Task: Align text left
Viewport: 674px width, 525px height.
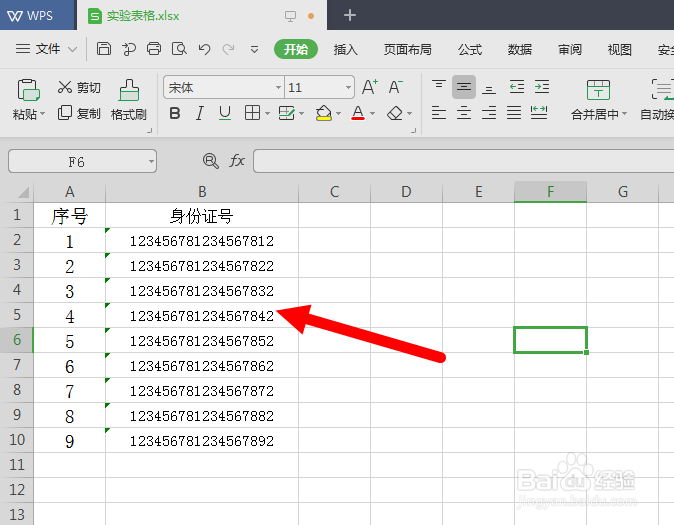Action: pyautogui.click(x=438, y=113)
